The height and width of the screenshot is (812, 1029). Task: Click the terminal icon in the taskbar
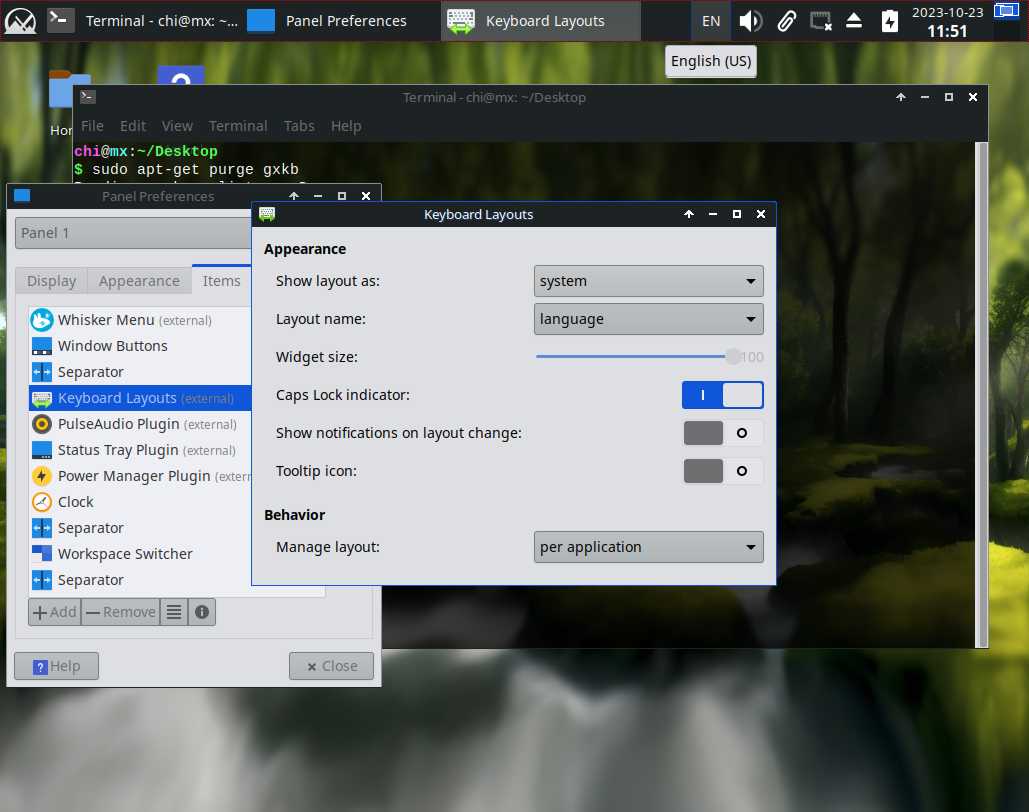[x=60, y=20]
